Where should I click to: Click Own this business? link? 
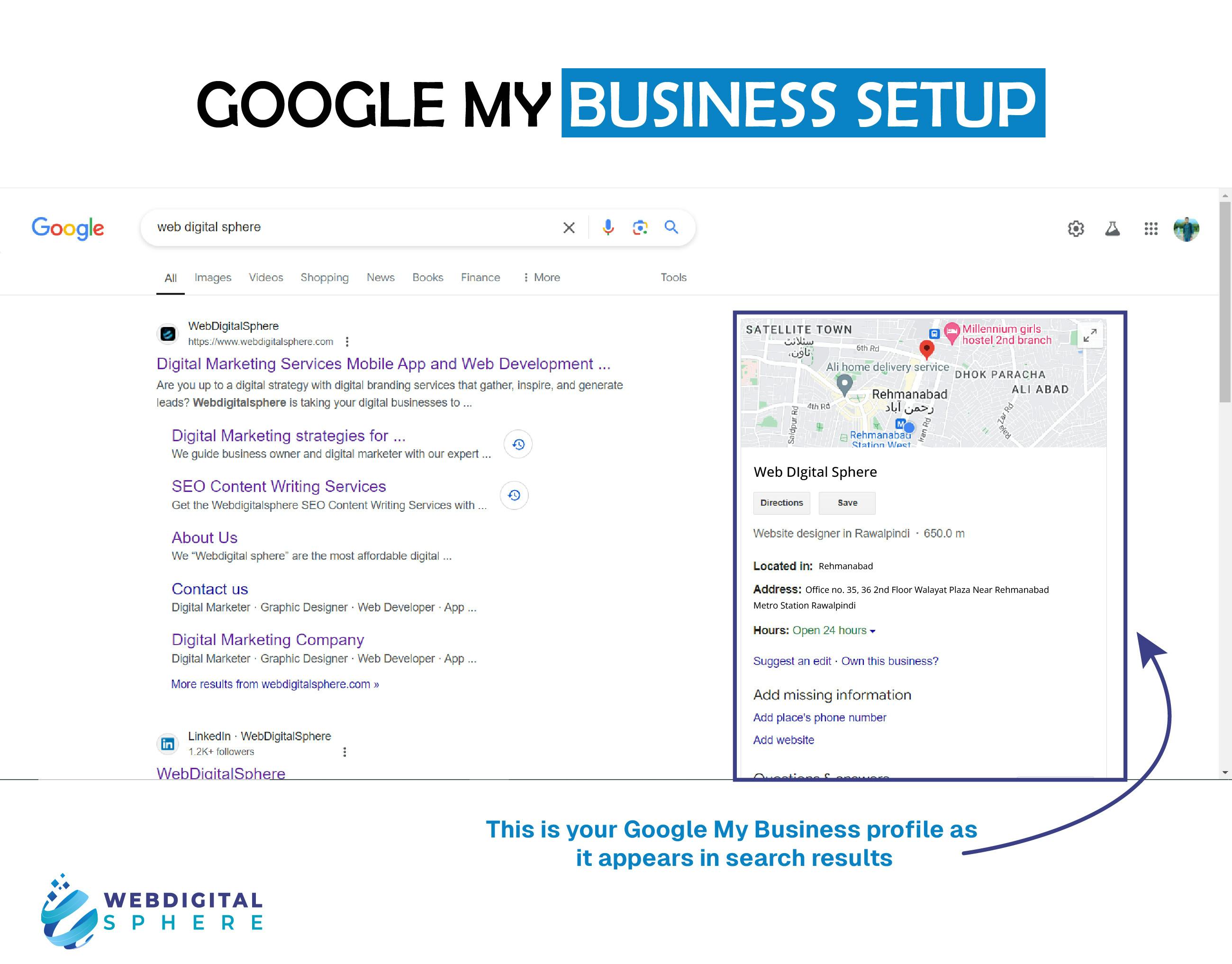click(x=889, y=661)
